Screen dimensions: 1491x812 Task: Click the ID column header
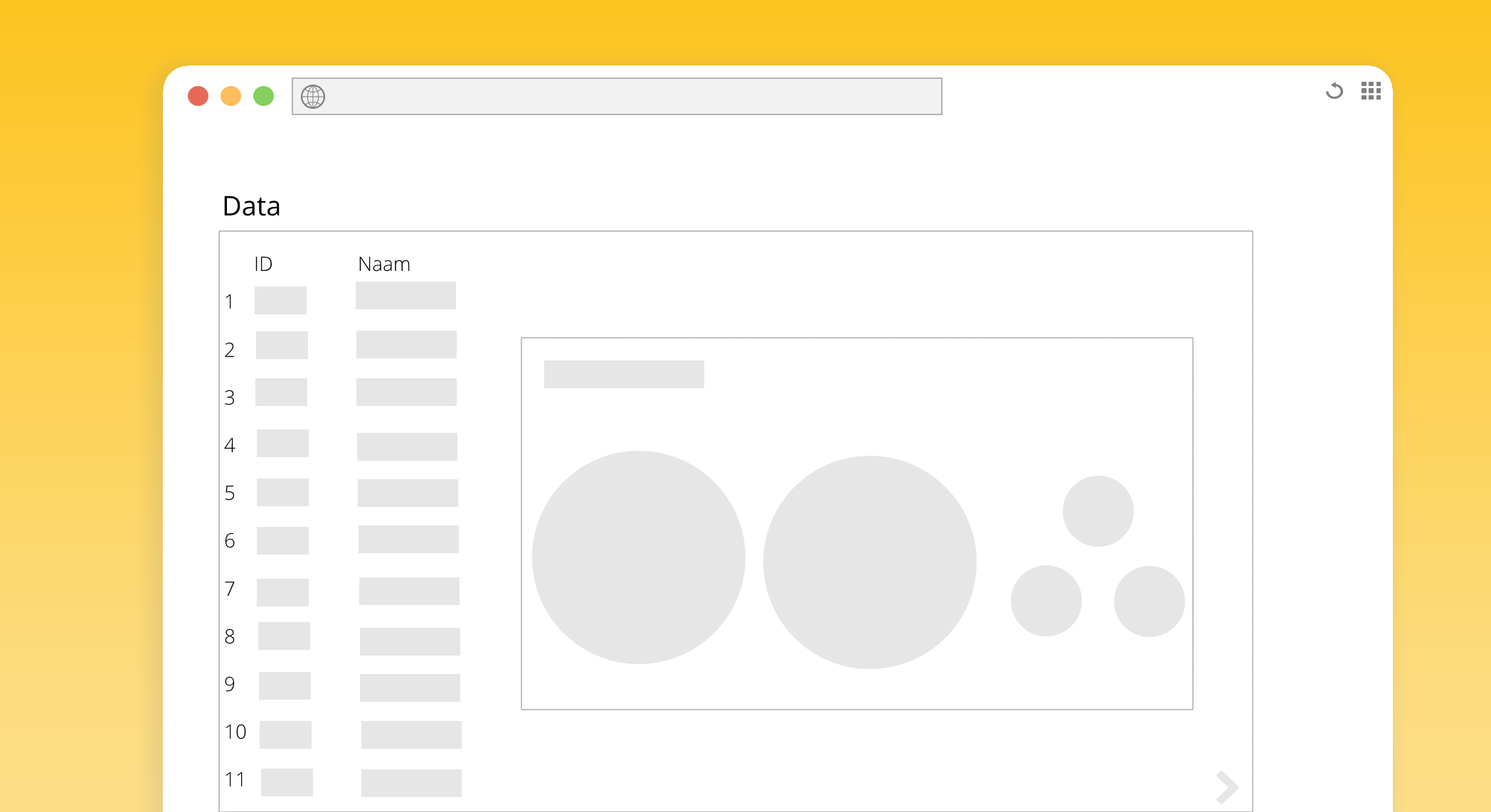263,265
